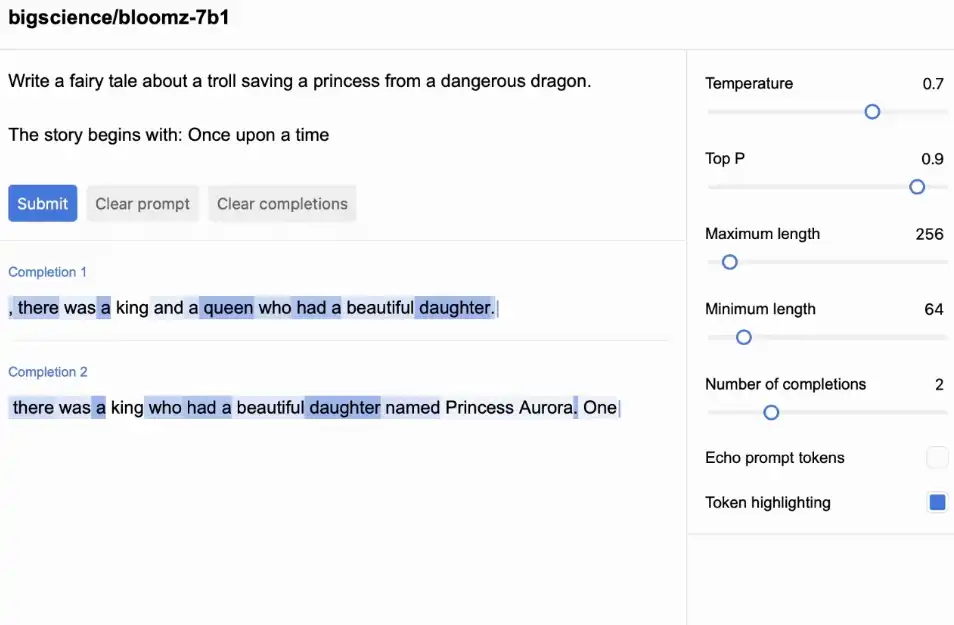Image resolution: width=954 pixels, height=625 pixels.
Task: Click the Minimum length value 64
Action: [x=933, y=309]
